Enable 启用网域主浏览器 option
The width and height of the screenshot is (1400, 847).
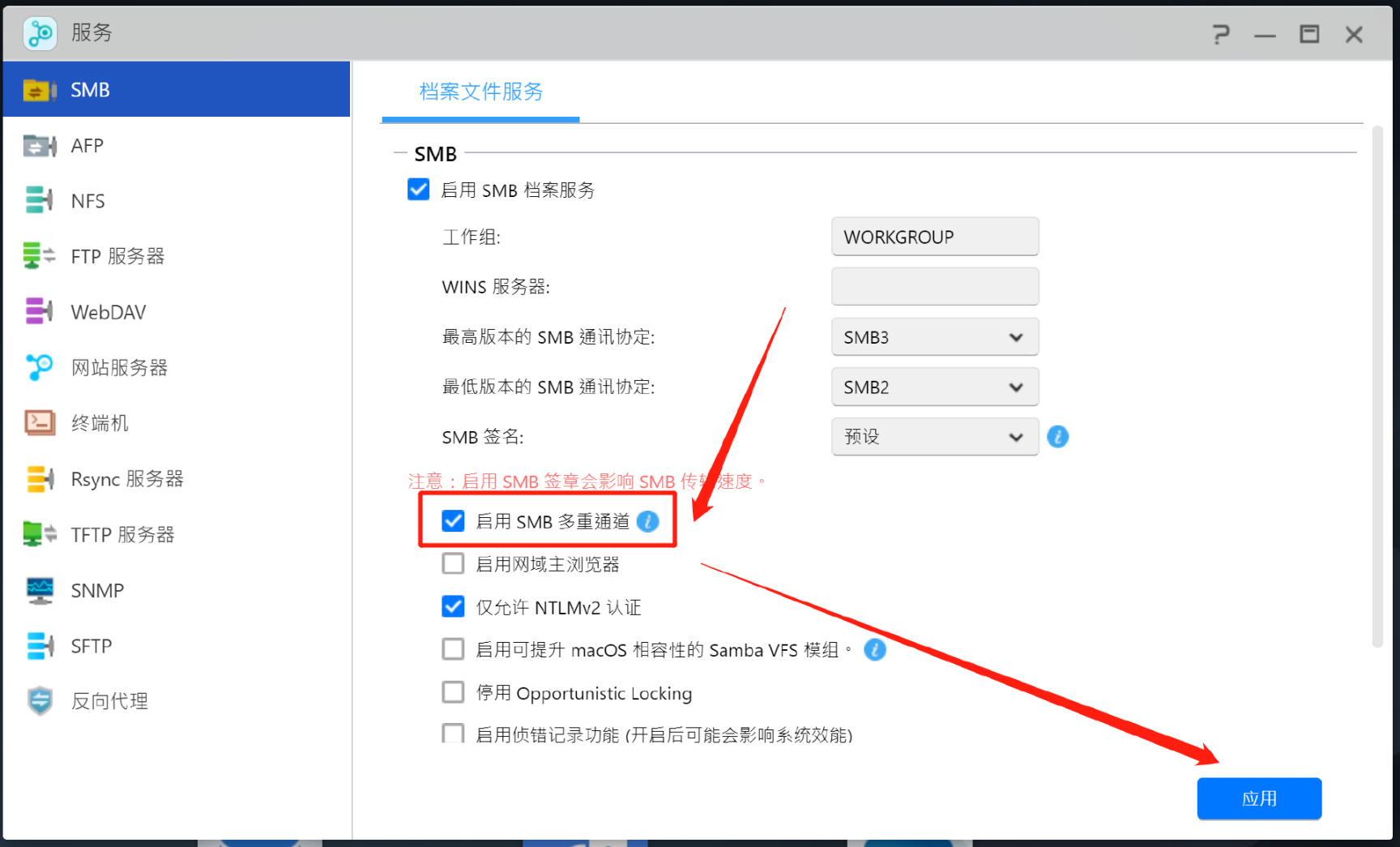point(453,563)
